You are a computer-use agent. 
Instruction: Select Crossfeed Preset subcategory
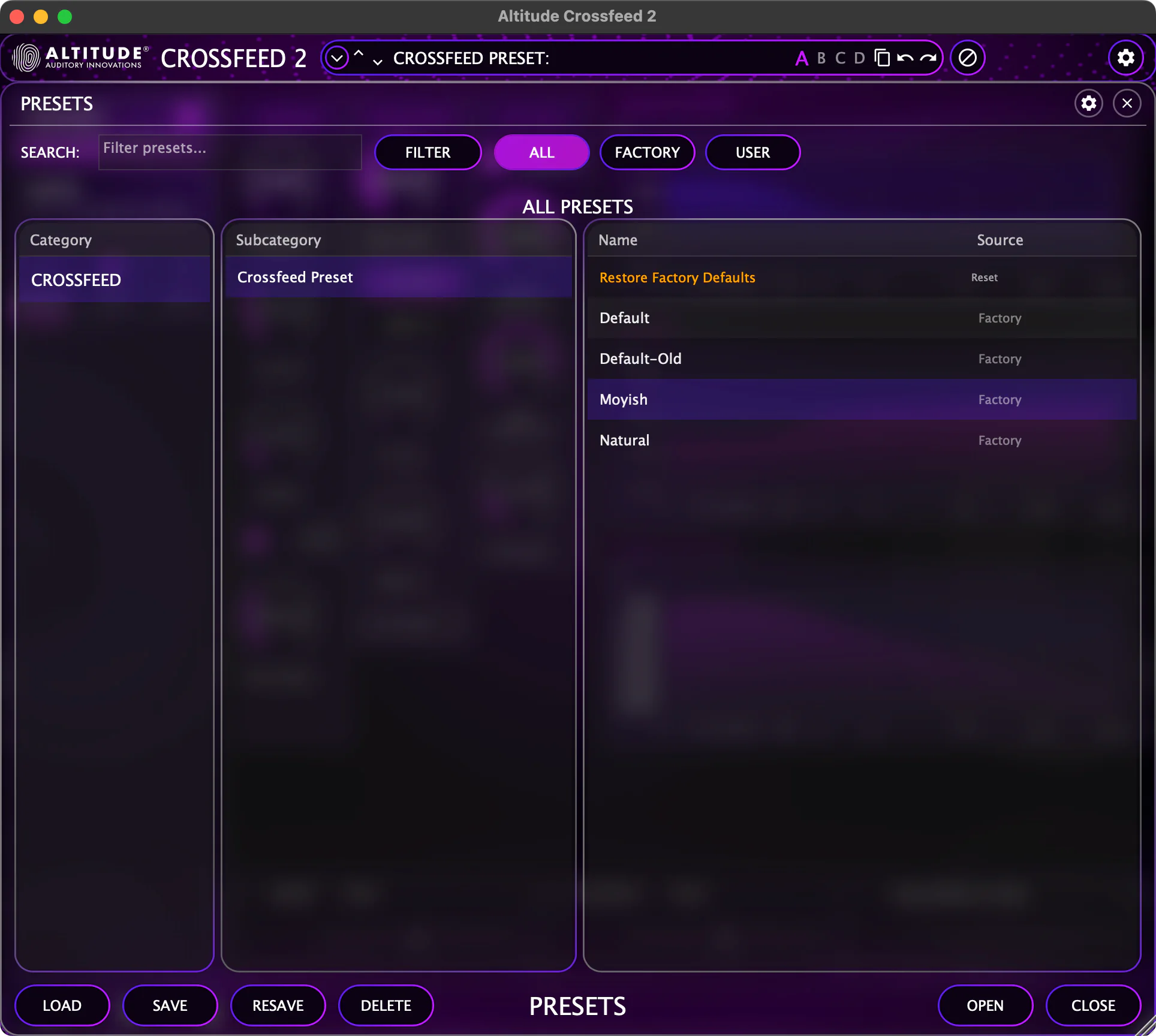[399, 277]
